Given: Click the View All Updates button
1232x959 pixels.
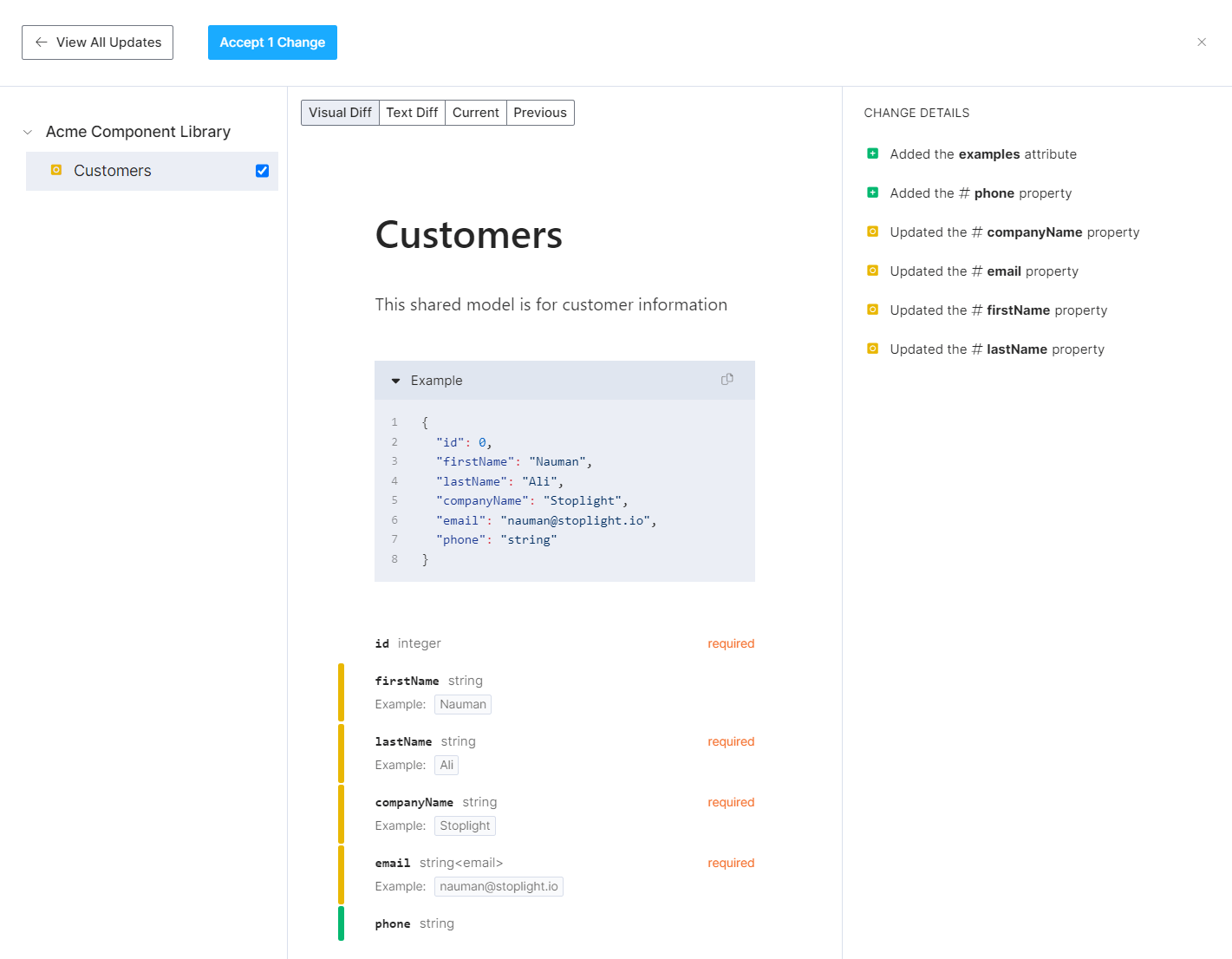Looking at the screenshot, I should [x=97, y=42].
